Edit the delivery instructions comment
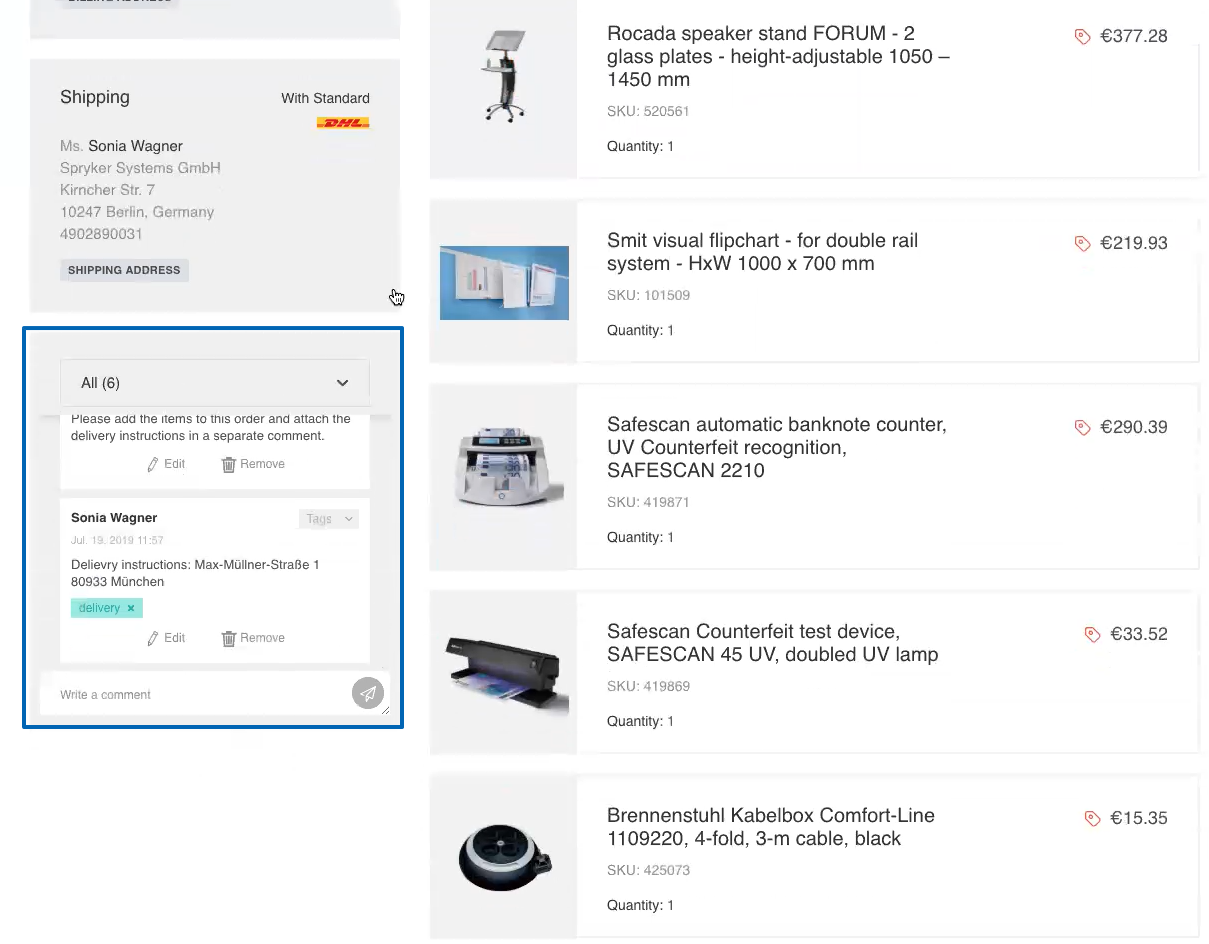Image resolution: width=1209 pixels, height=944 pixels. pyautogui.click(x=166, y=638)
